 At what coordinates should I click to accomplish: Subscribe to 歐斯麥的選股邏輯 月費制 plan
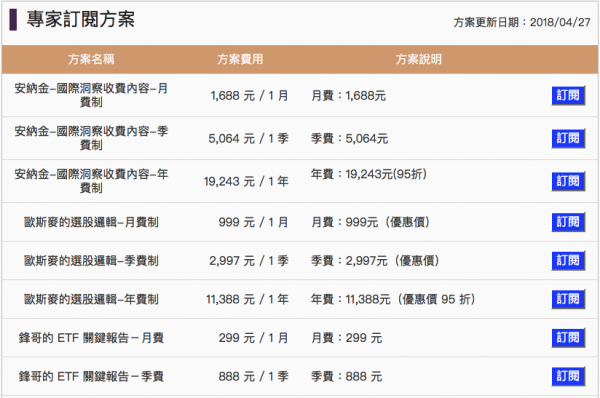pyautogui.click(x=568, y=222)
